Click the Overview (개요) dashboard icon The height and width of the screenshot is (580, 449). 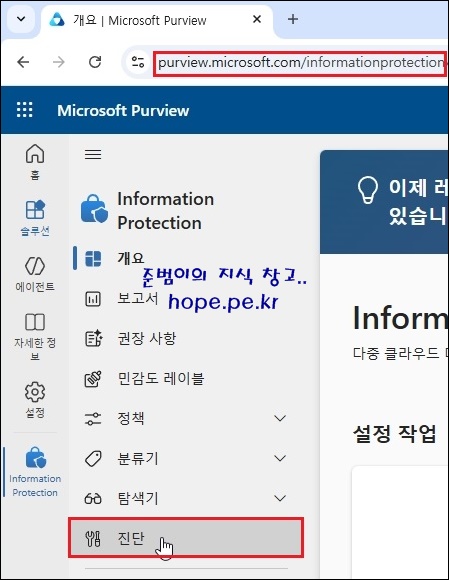pyautogui.click(x=93, y=258)
